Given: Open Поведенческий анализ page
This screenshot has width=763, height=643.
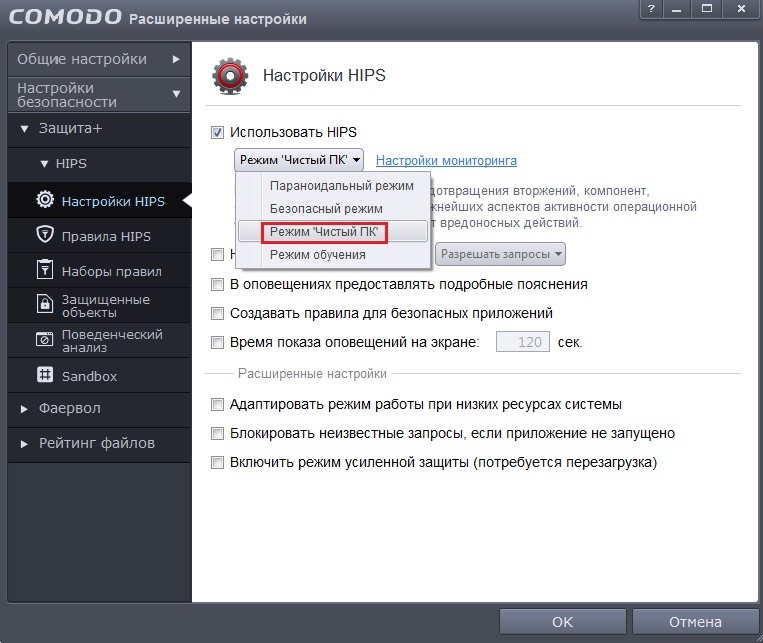Looking at the screenshot, I should pos(99,340).
